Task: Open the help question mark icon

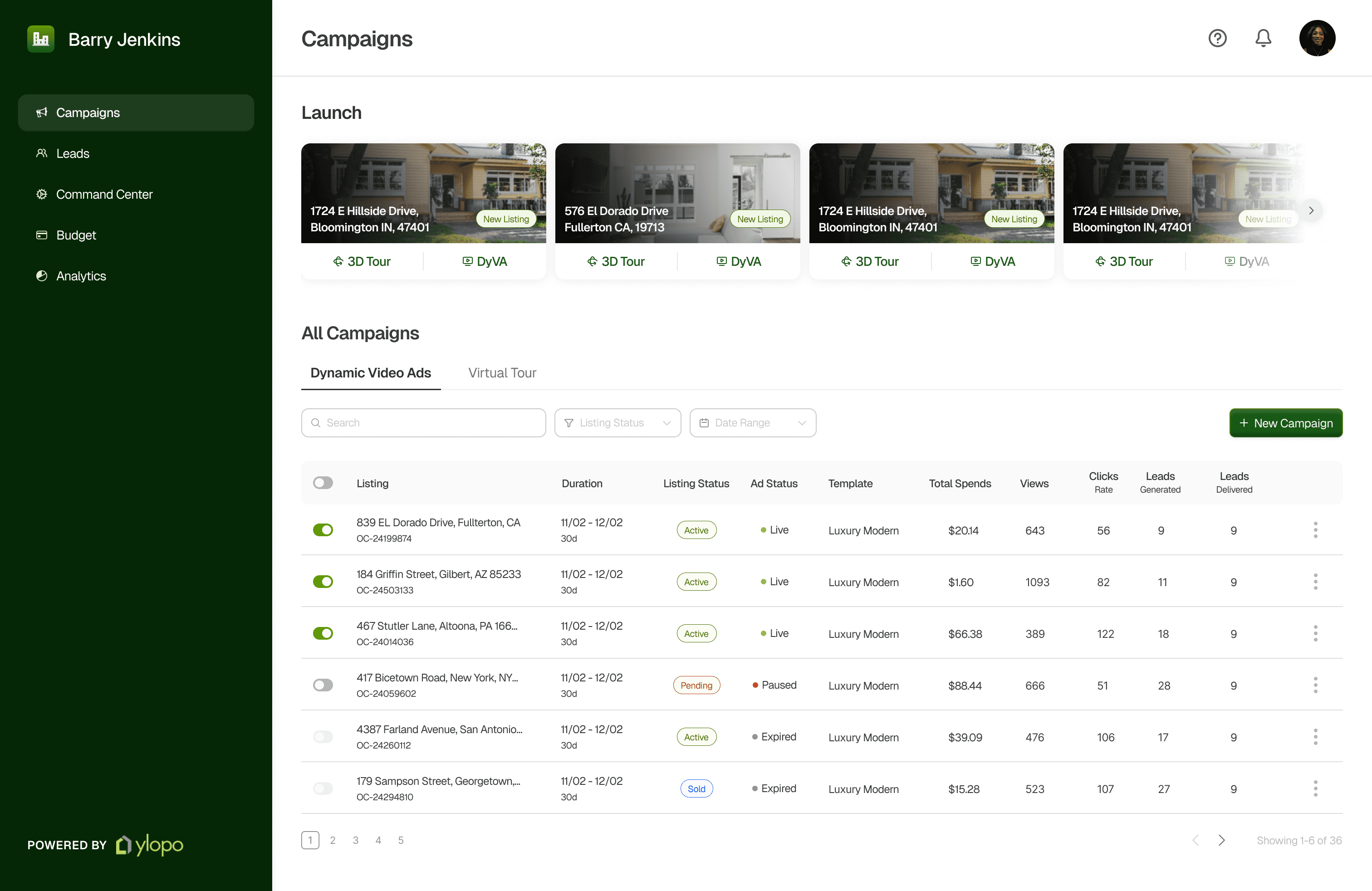Action: pyautogui.click(x=1217, y=38)
